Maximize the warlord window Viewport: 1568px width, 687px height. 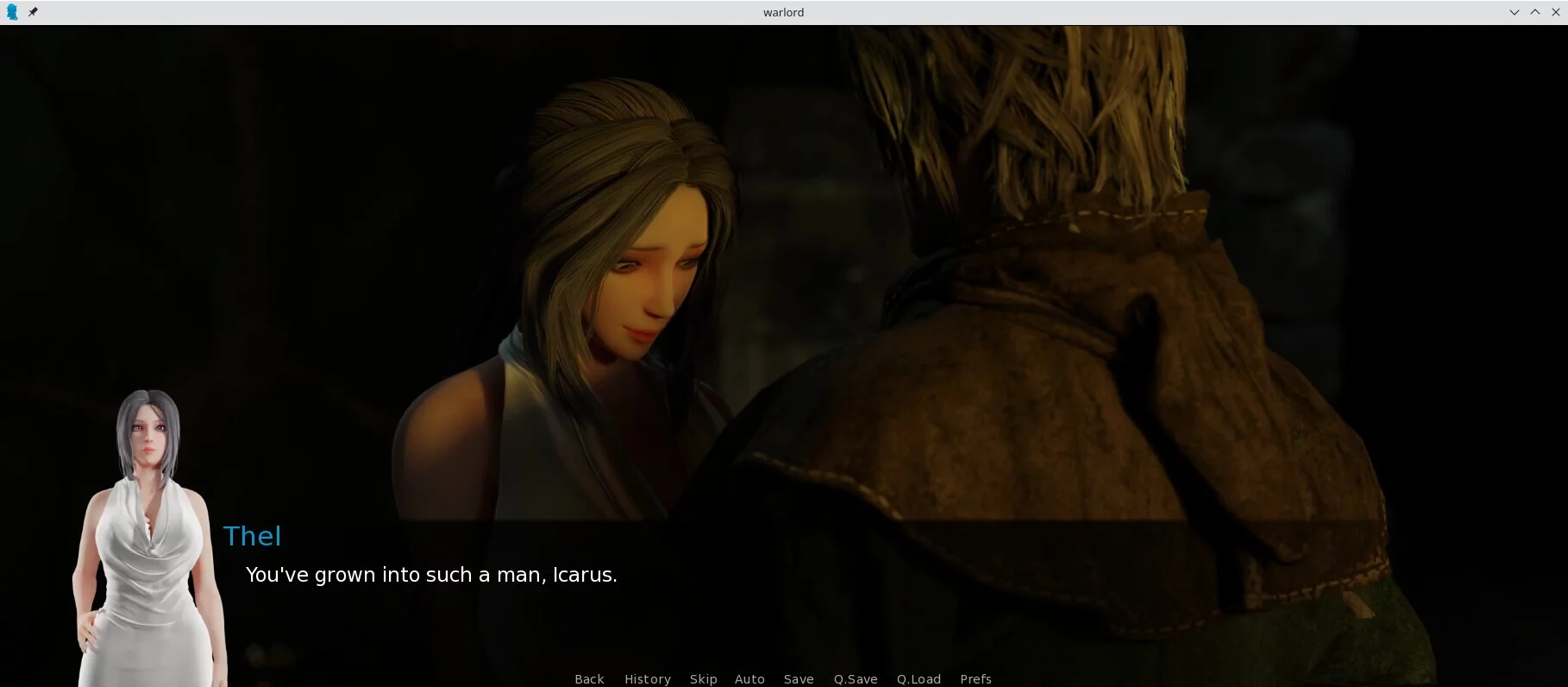click(x=1535, y=12)
